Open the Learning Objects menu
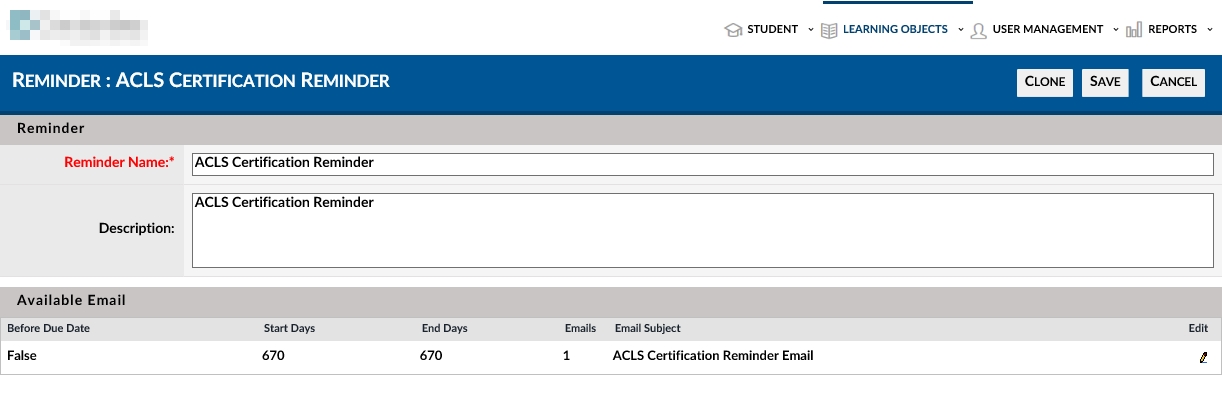Screen dimensions: 1222x400 pos(895,30)
